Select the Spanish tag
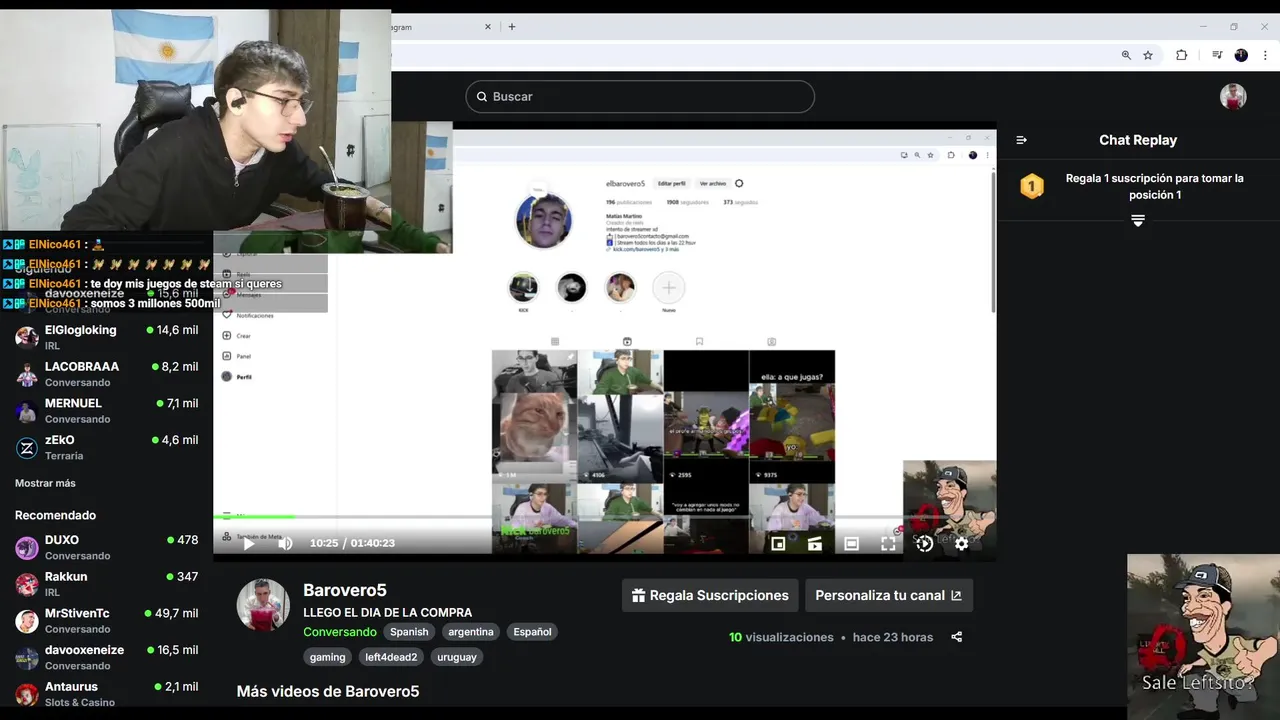Viewport: 1280px width, 720px height. point(409,632)
